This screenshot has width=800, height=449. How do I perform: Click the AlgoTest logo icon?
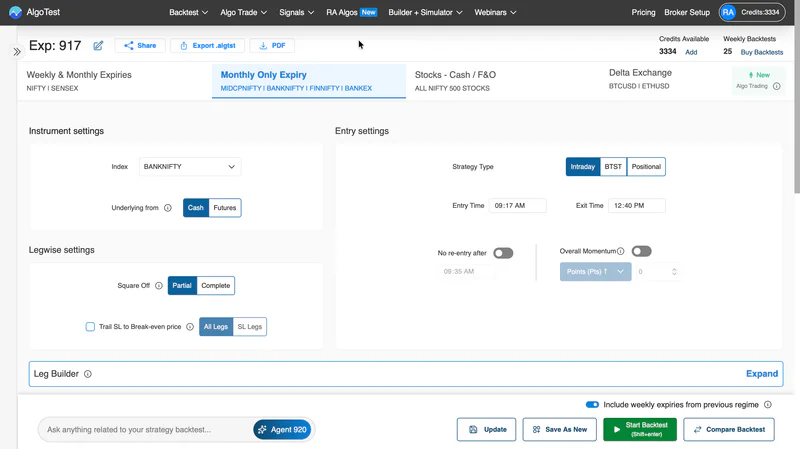(15, 12)
